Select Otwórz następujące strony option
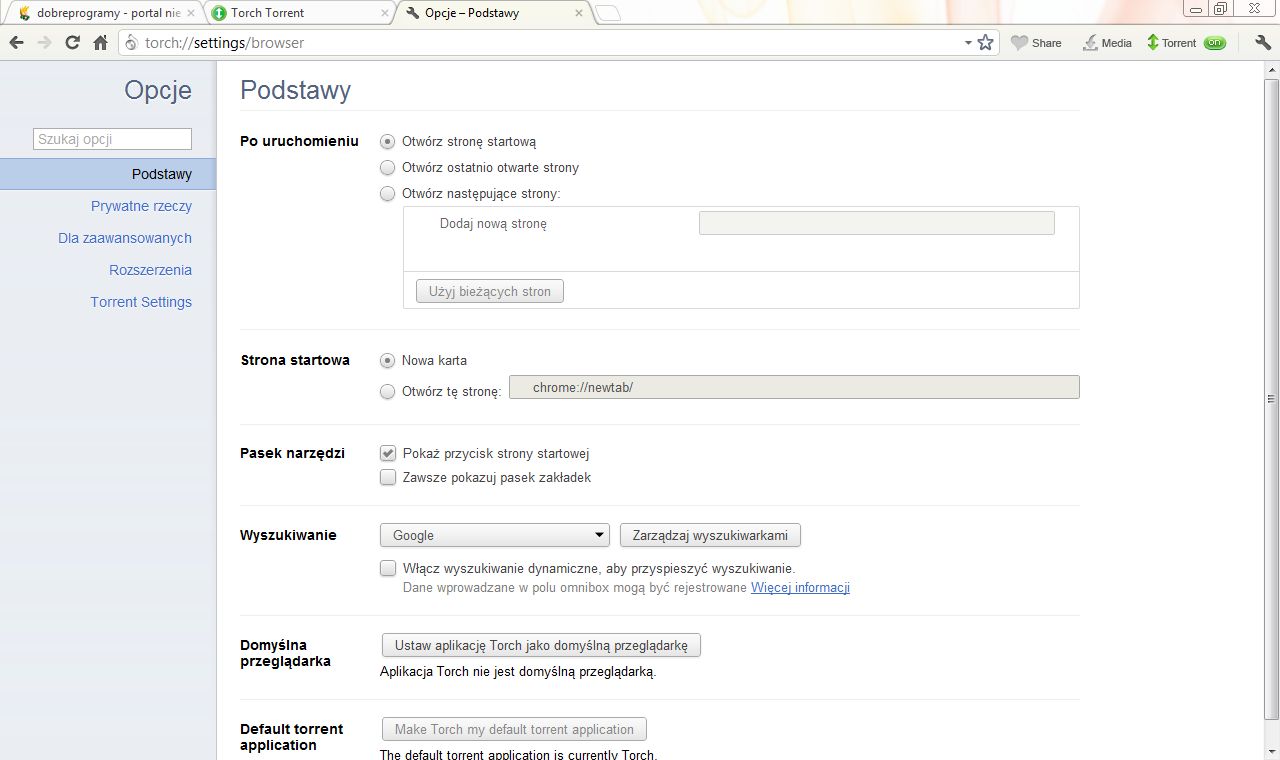Viewport: 1280px width, 760px height. [388, 194]
